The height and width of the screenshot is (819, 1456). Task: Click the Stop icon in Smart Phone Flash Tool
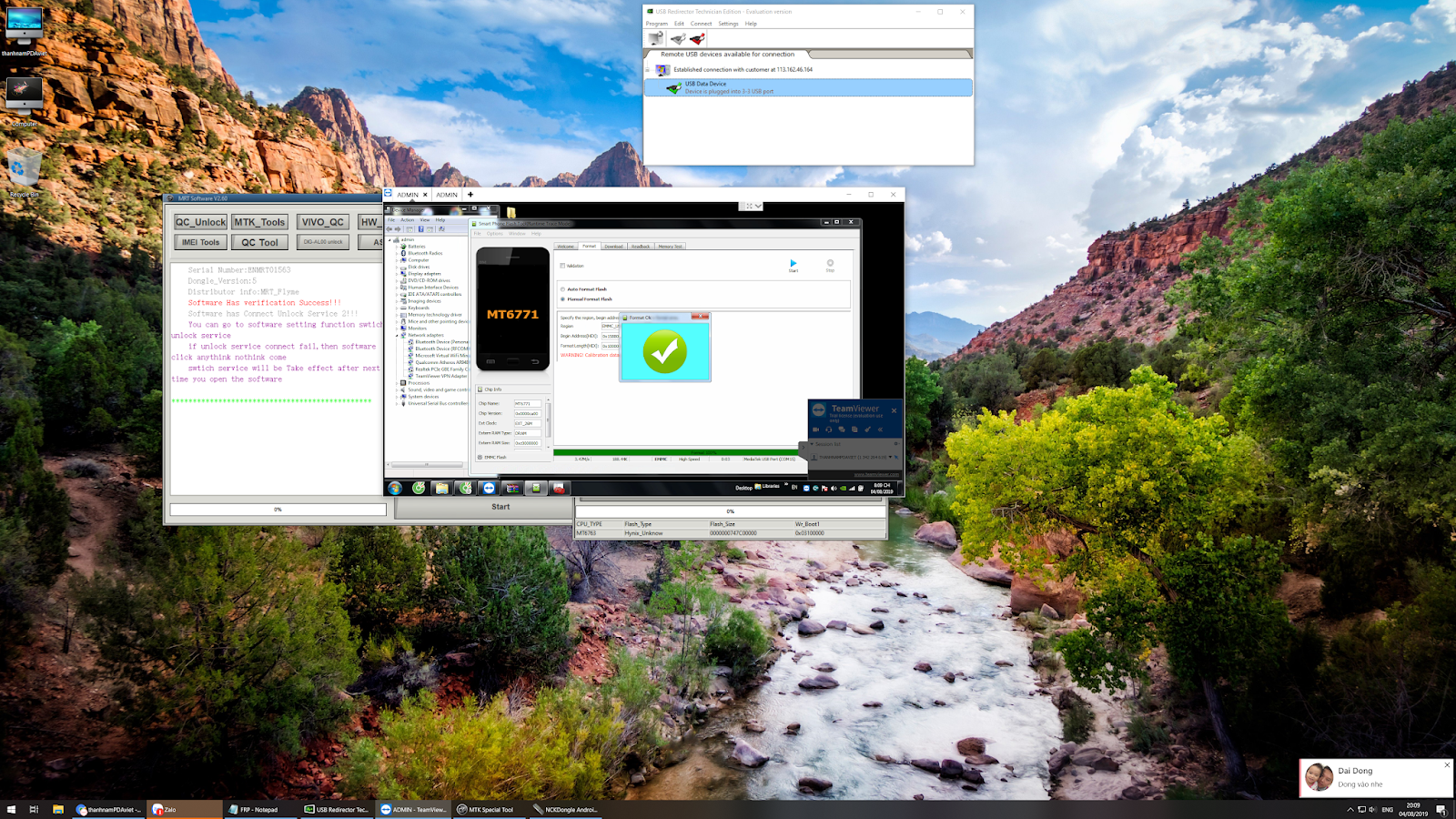[830, 263]
